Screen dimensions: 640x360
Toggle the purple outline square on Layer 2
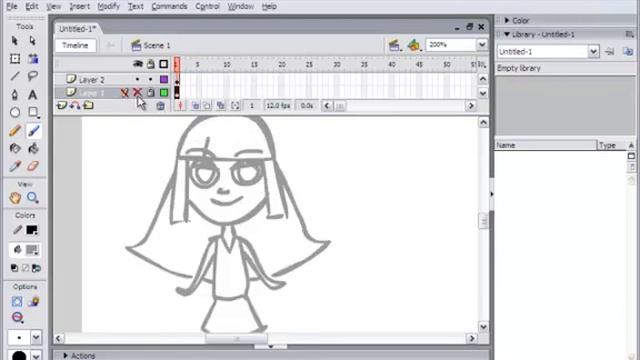coord(164,79)
